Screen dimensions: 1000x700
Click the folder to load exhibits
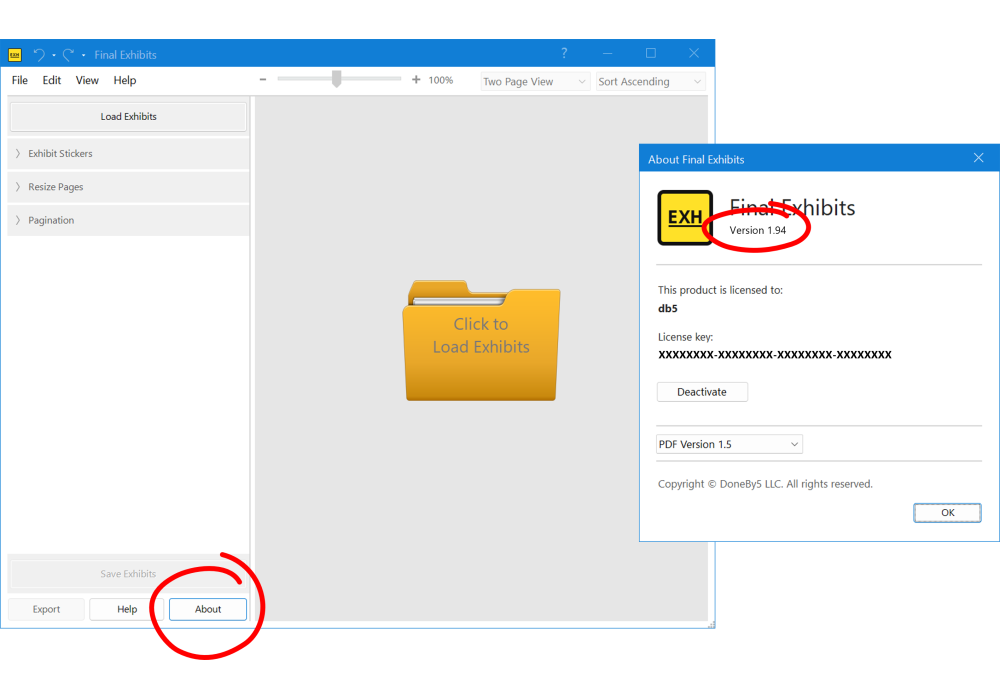tap(481, 342)
